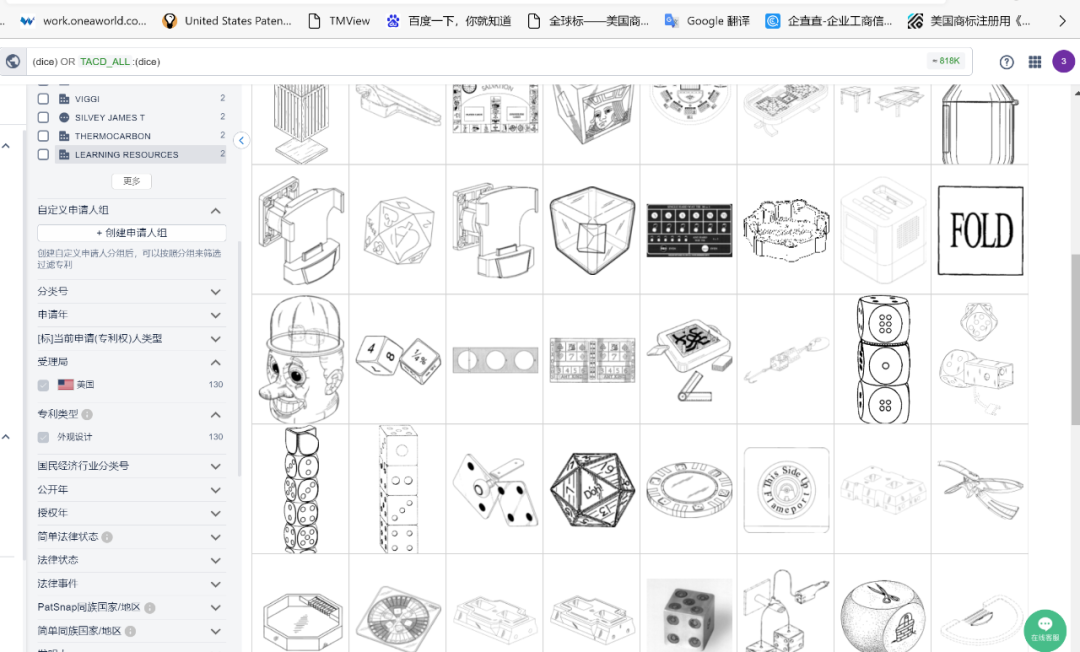Collapse the 专利类型 filter
The image size is (1080, 652).
216,414
